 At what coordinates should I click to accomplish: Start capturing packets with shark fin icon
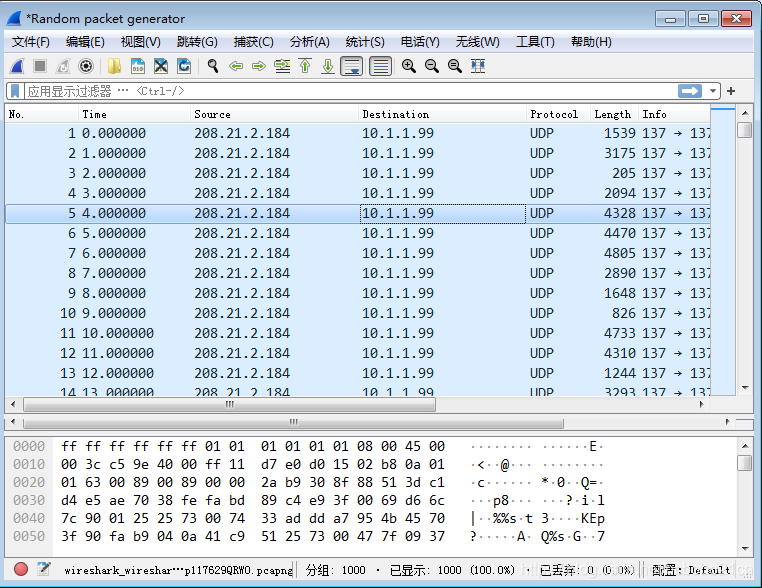pyautogui.click(x=17, y=66)
